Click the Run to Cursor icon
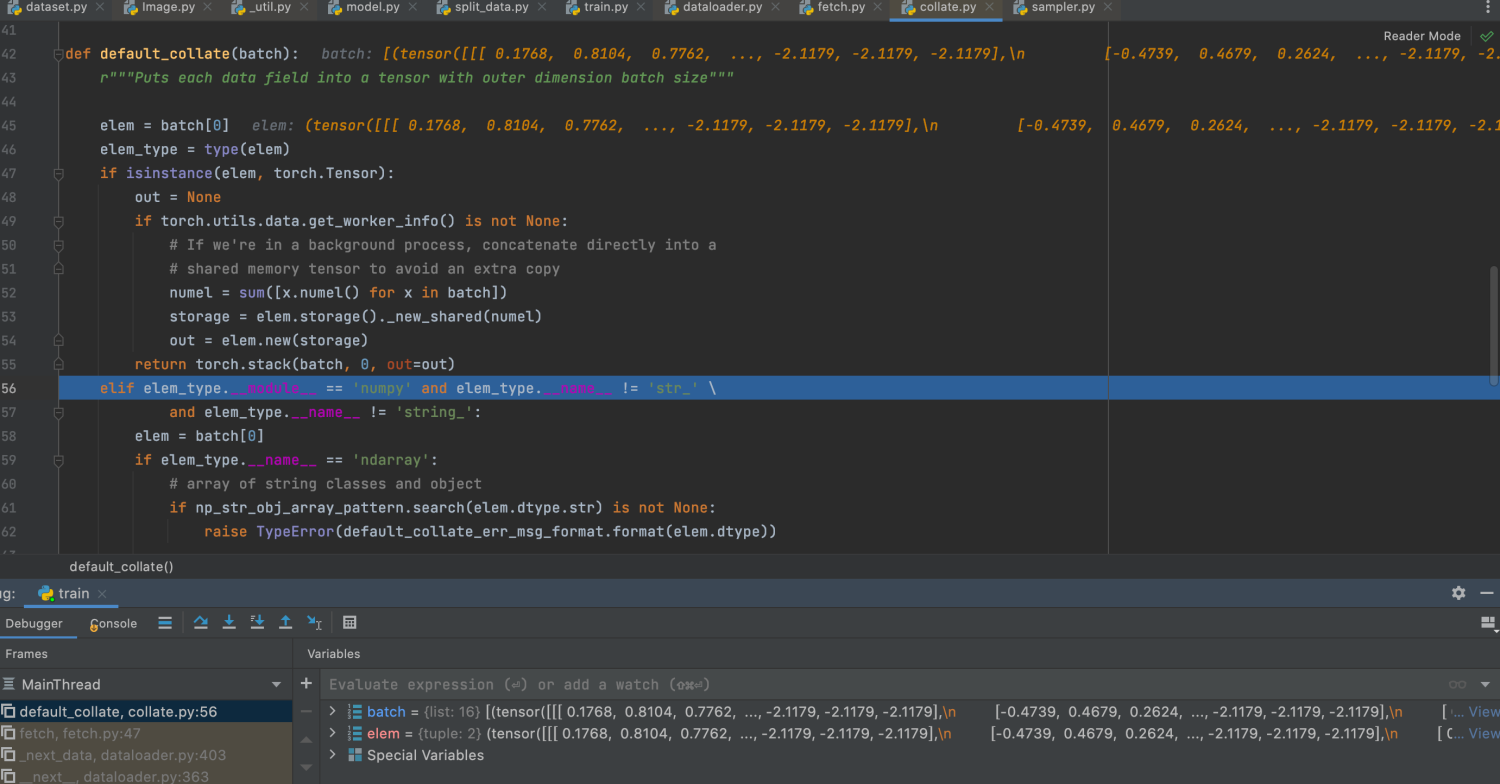 313,622
